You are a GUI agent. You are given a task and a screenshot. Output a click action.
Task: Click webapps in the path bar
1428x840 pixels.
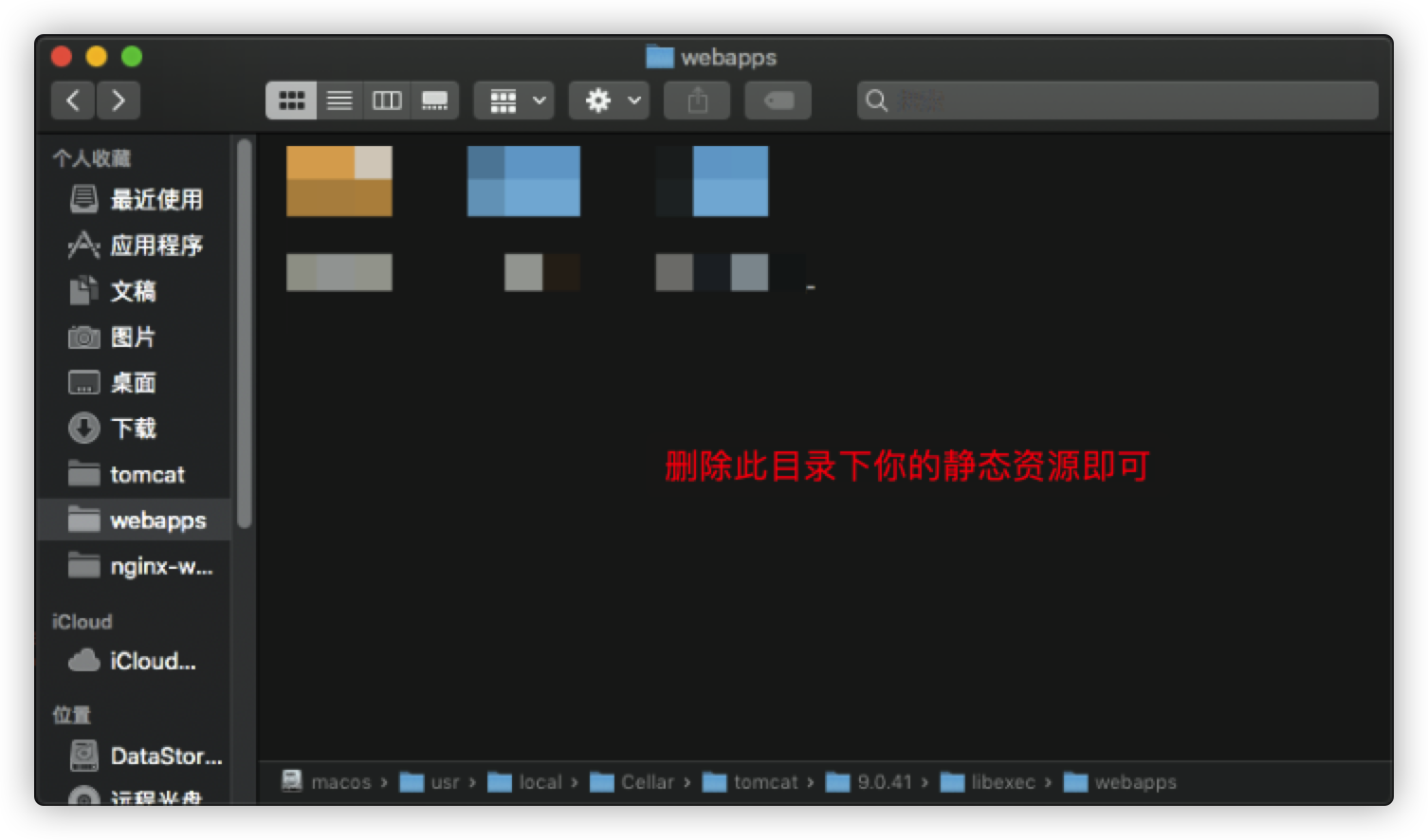tap(1121, 782)
